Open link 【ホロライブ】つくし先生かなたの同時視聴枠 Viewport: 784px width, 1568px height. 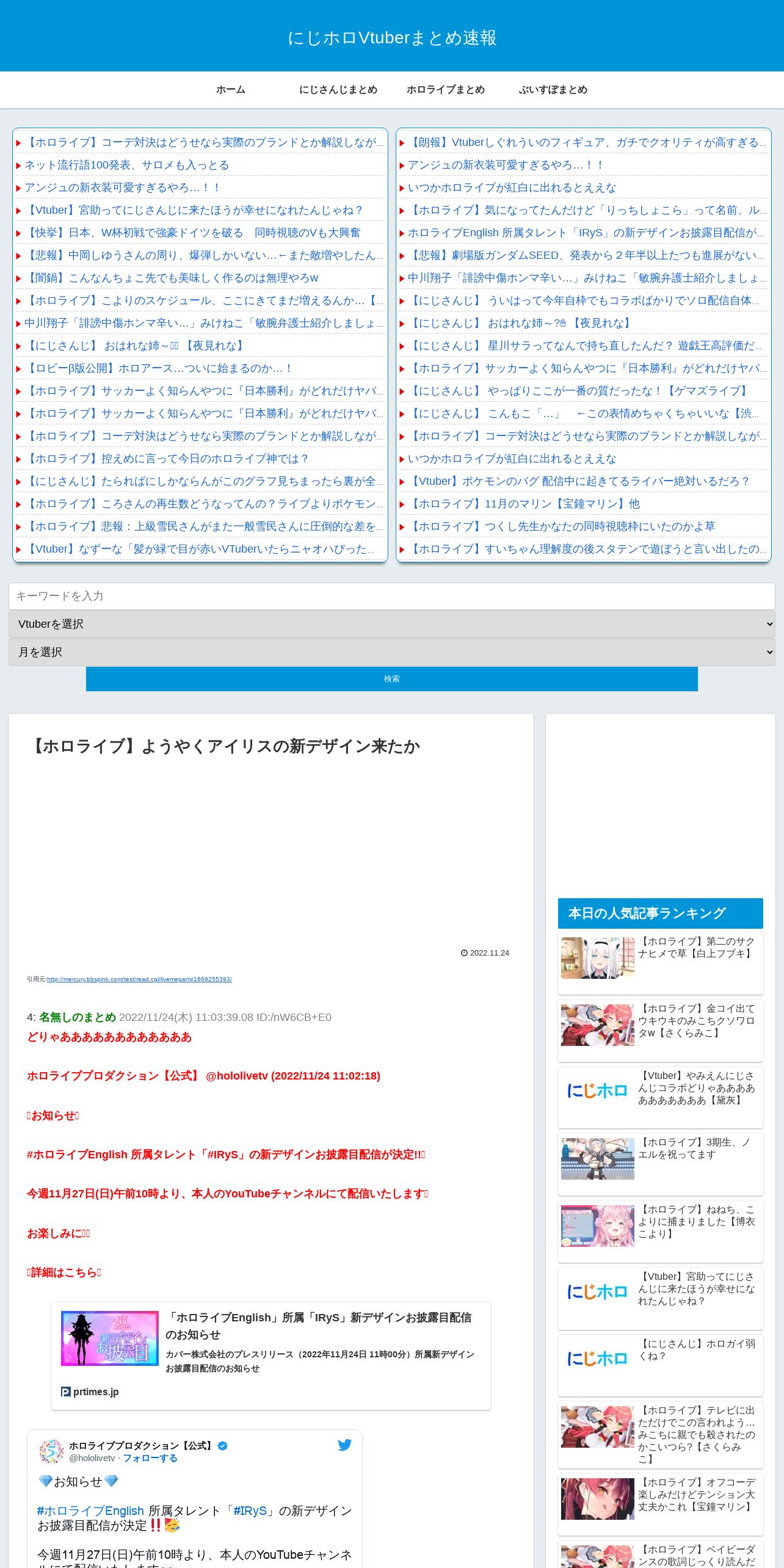tap(562, 526)
